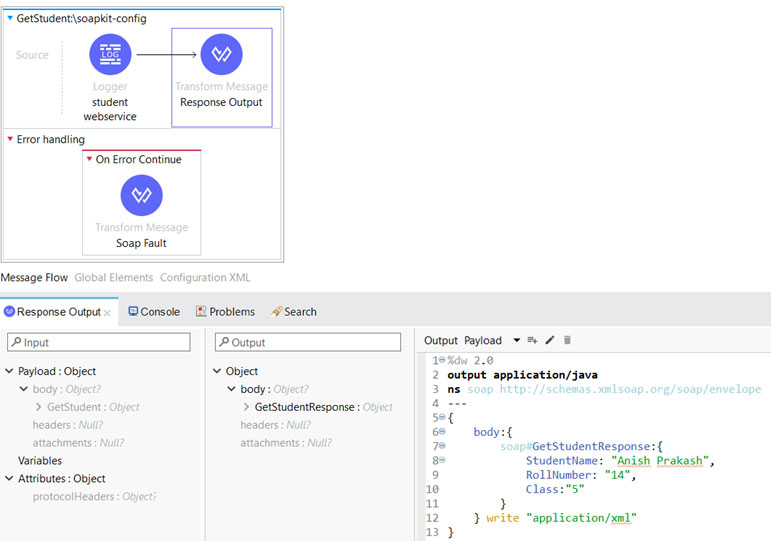This screenshot has height=541, width=771.
Task: Select protocolHeaders : Object? tree item
Action: 94,496
